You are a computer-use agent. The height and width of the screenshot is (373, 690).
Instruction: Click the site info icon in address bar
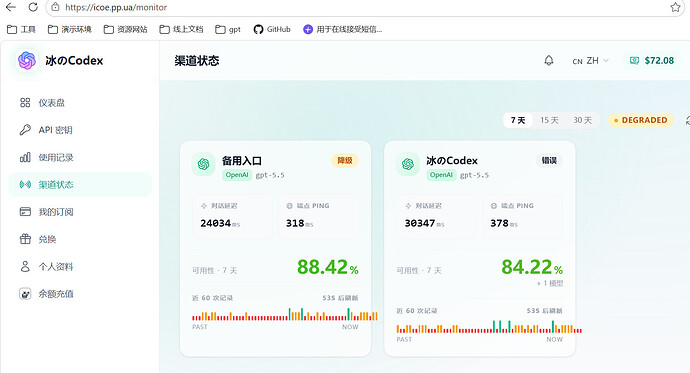(55, 7)
